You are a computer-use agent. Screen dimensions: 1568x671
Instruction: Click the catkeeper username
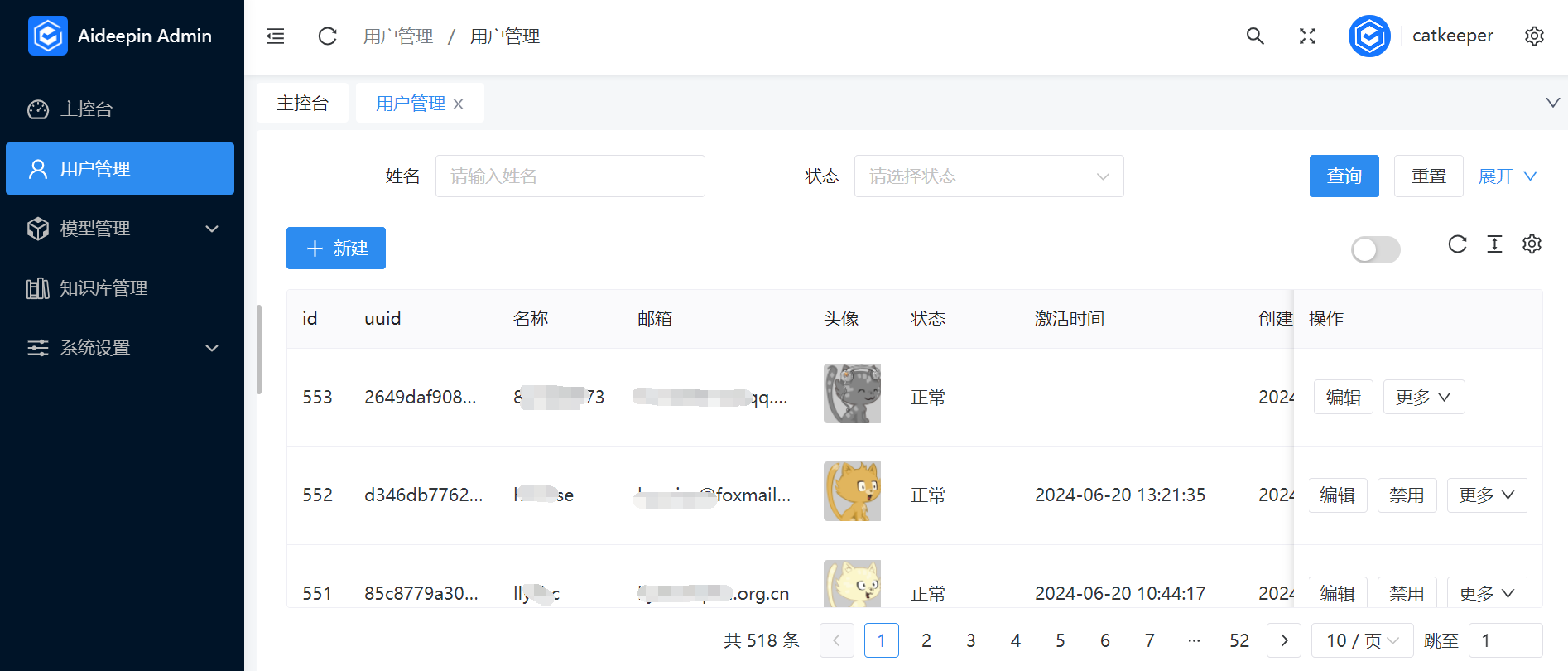pyautogui.click(x=1452, y=36)
